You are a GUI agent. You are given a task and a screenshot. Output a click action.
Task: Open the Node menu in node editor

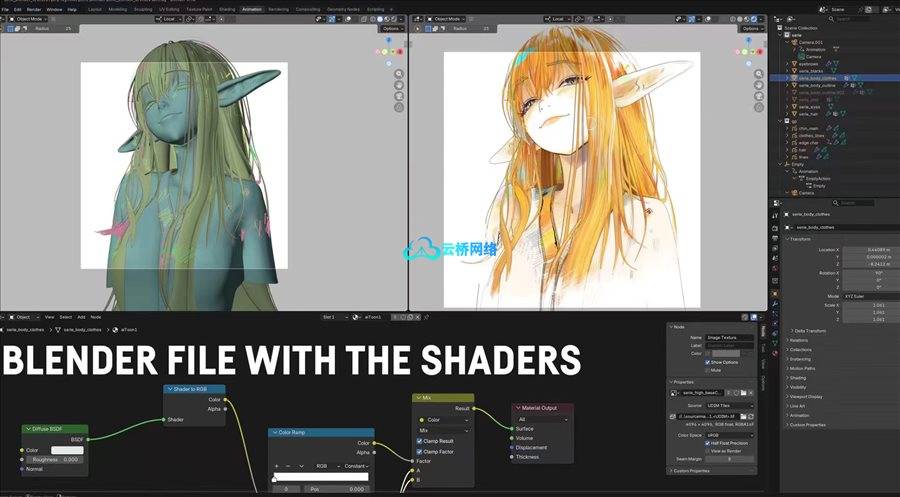point(96,317)
